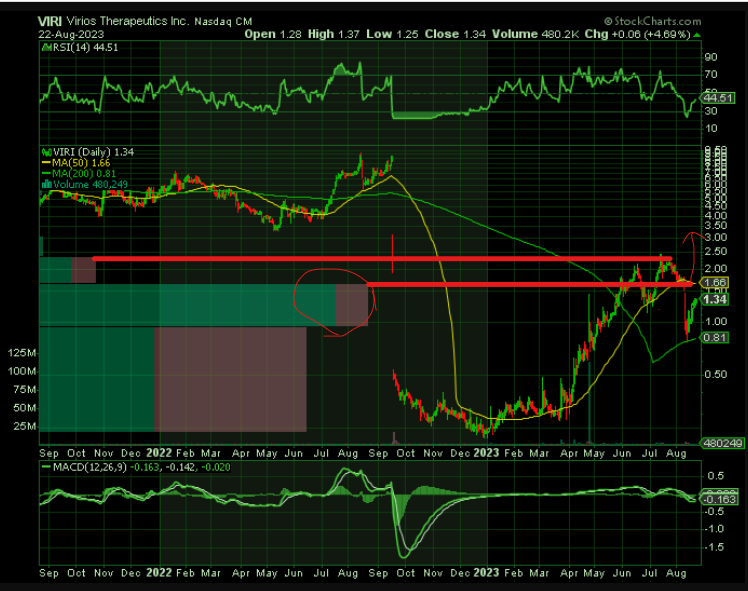Click the 4.00 price axis label

(x=716, y=216)
